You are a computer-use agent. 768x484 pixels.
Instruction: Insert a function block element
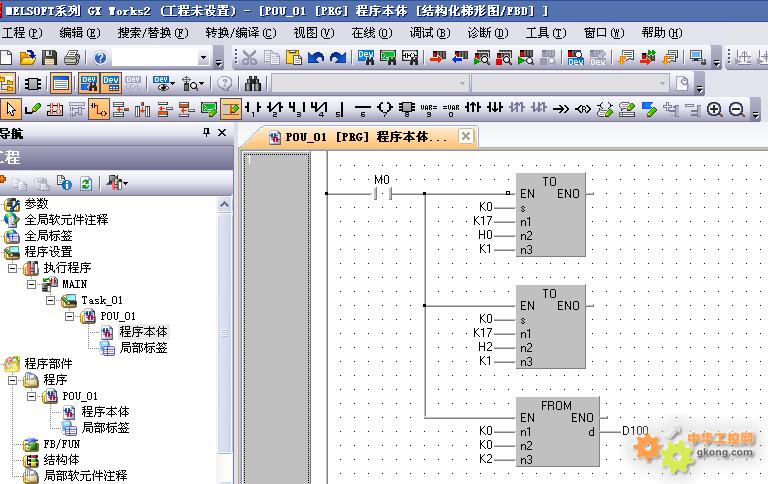pyautogui.click(x=407, y=109)
